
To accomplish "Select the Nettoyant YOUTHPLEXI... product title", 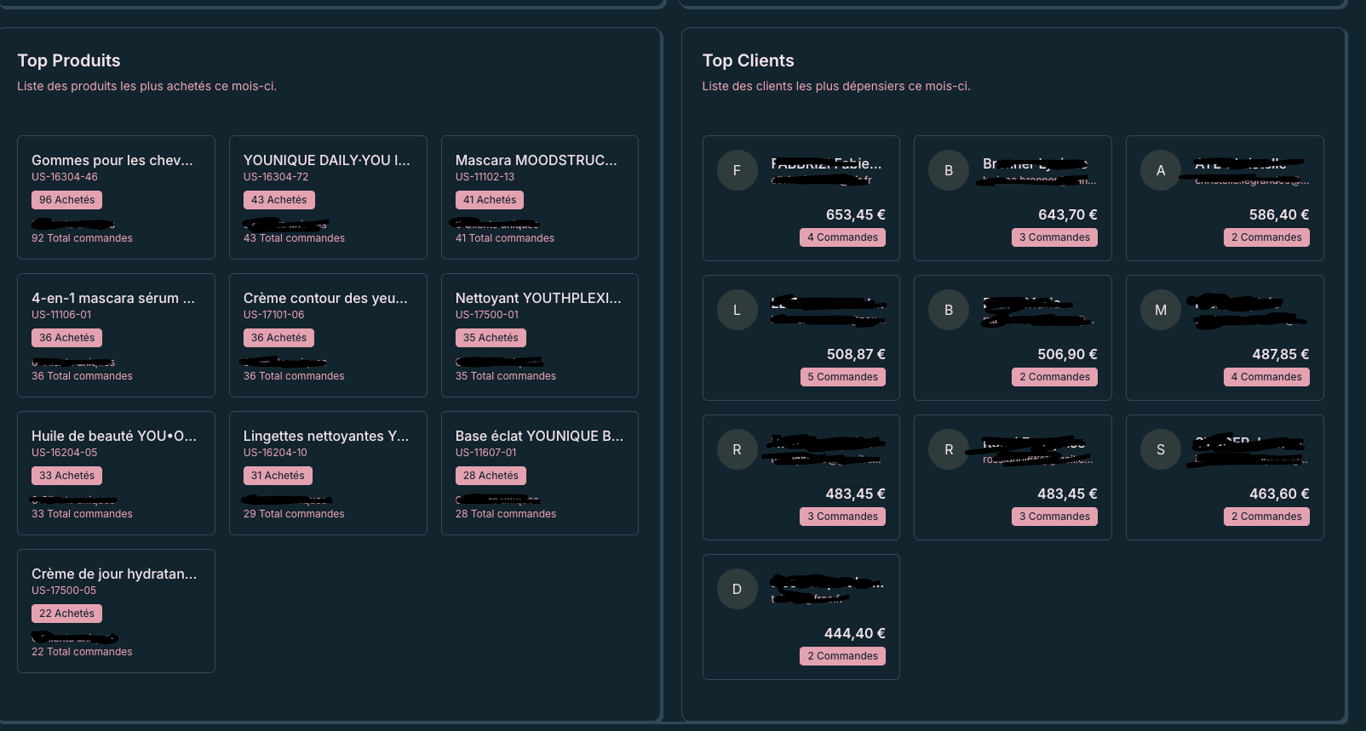I will click(538, 298).
